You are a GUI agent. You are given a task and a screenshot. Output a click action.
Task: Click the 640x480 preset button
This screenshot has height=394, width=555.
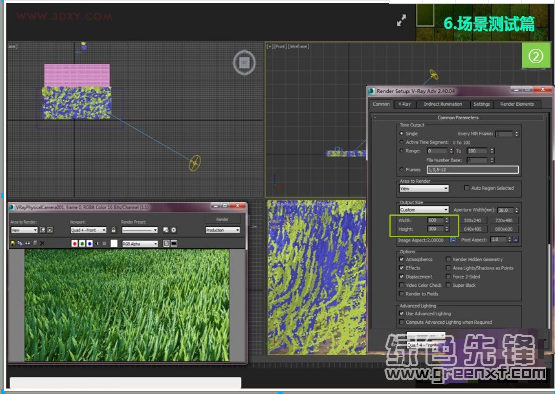click(473, 229)
